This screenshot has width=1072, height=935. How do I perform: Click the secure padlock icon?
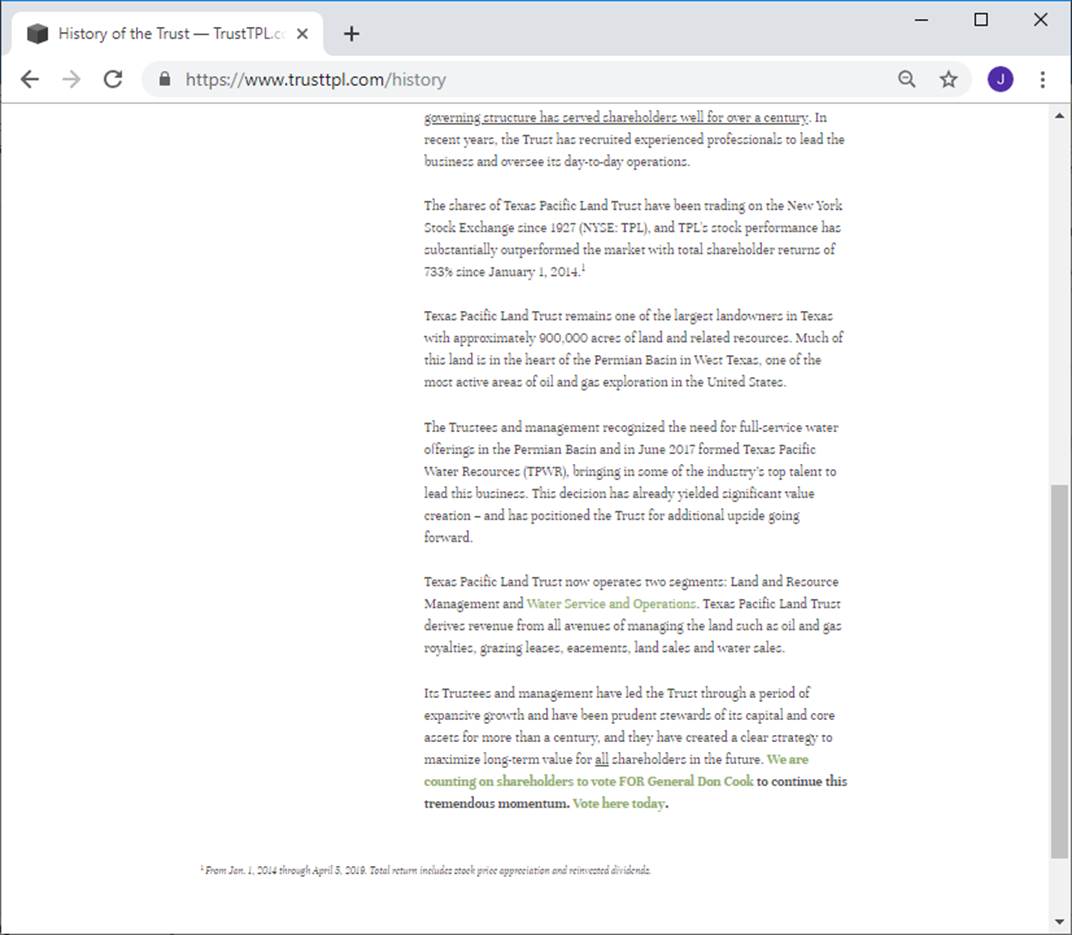[165, 80]
